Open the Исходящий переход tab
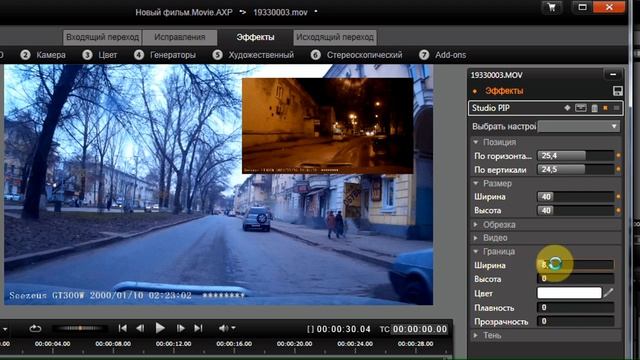Screen dimensions: 640x360 click(335, 37)
